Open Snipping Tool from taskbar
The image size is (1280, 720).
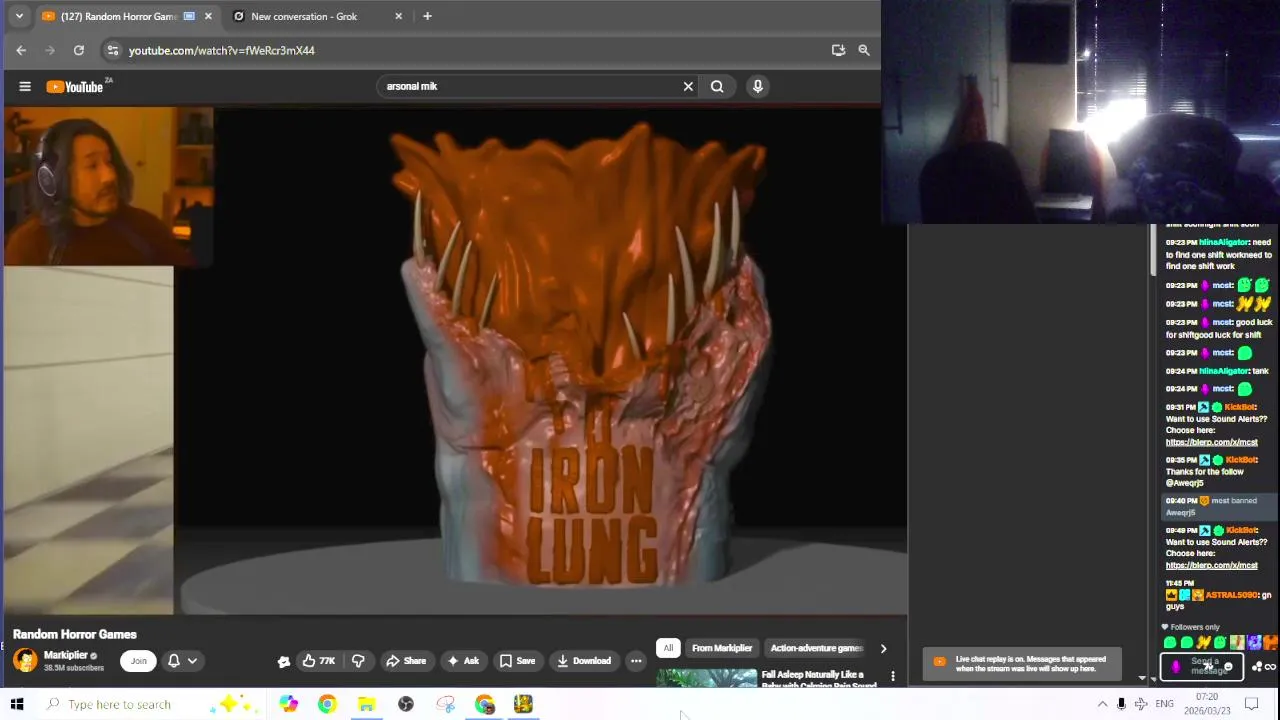click(445, 704)
